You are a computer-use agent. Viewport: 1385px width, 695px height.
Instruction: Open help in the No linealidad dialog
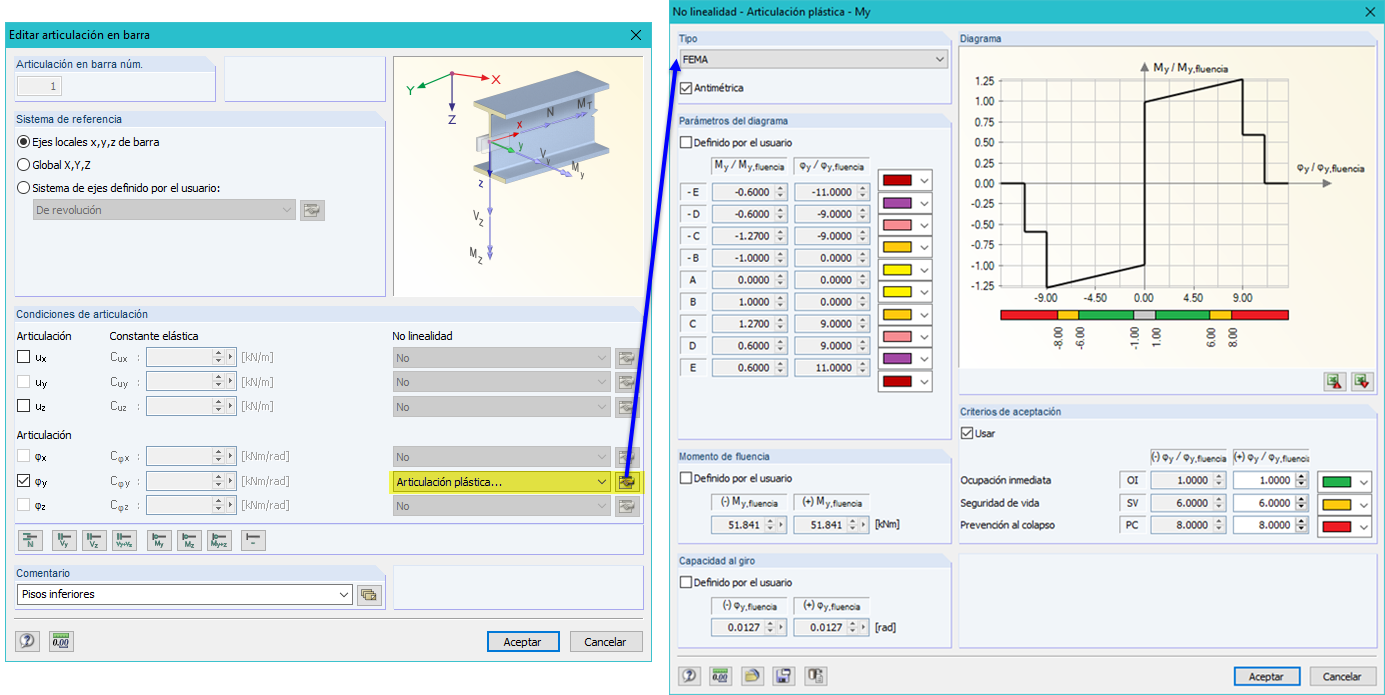click(690, 676)
